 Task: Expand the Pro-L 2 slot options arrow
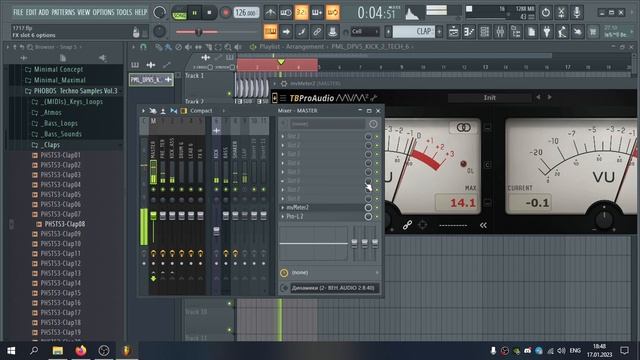pos(282,217)
